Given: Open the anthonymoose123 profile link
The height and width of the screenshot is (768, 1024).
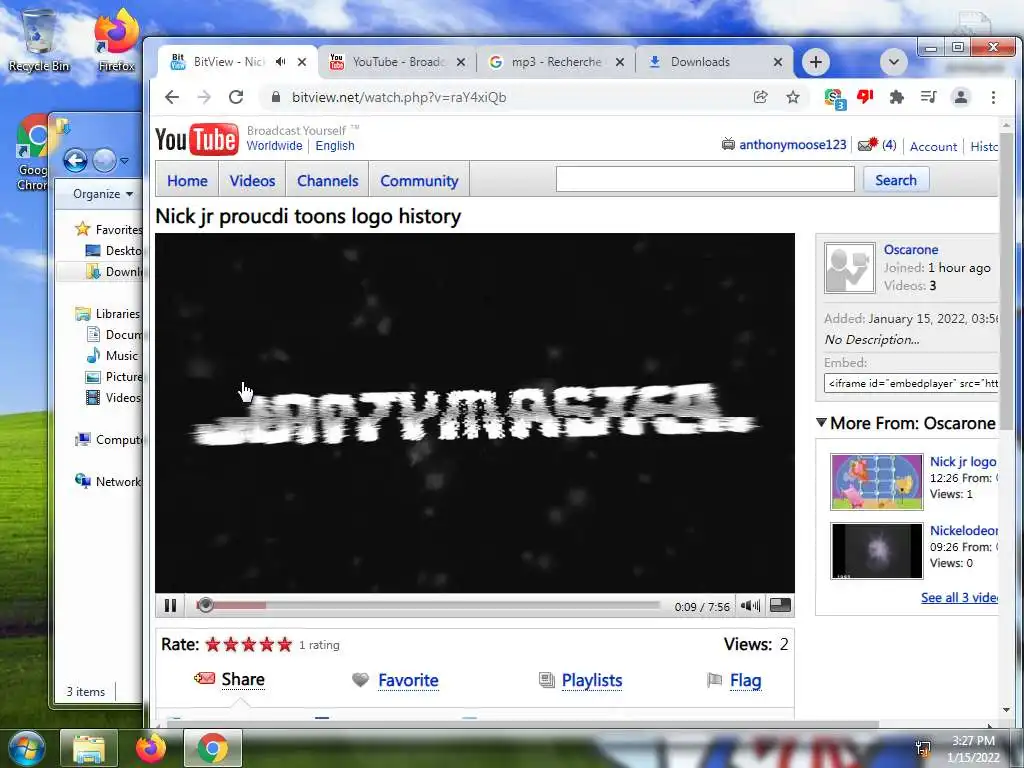Looking at the screenshot, I should (792, 144).
